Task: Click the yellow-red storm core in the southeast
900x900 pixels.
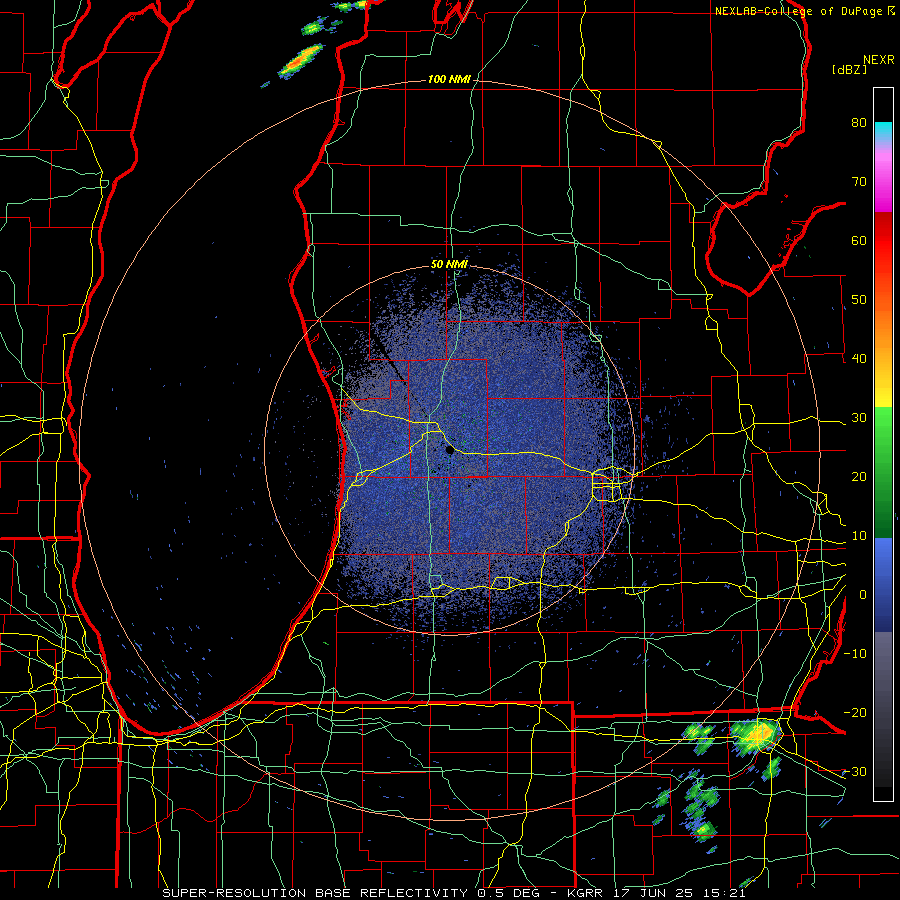Action: [x=759, y=734]
